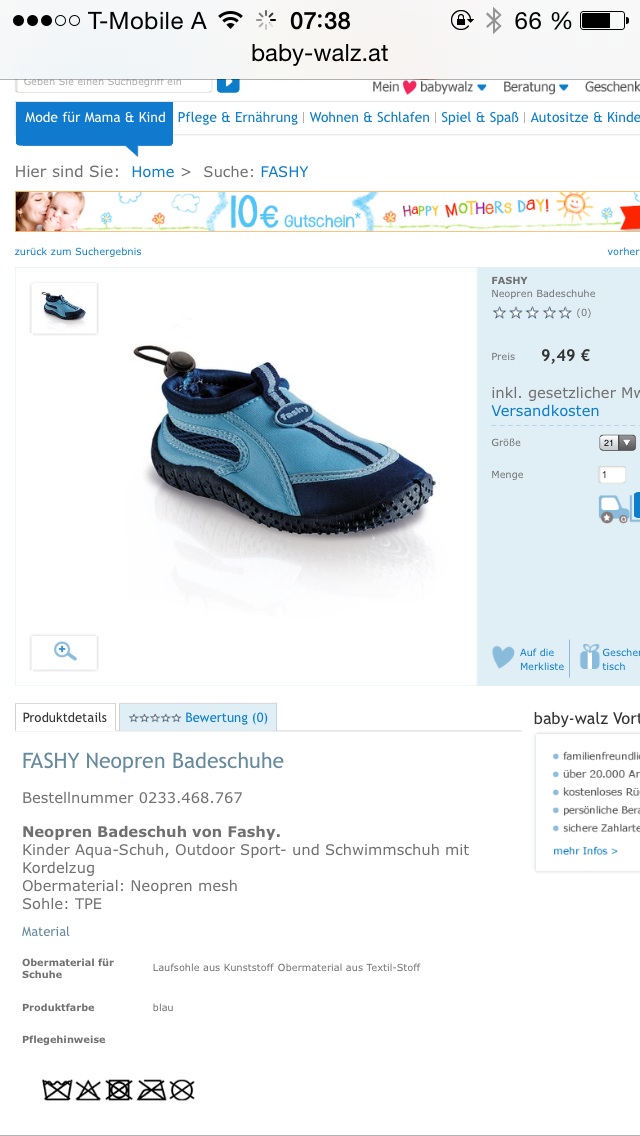The height and width of the screenshot is (1136, 640).
Task: Click the heart icon for Auf die Merkliste
Action: (x=503, y=658)
